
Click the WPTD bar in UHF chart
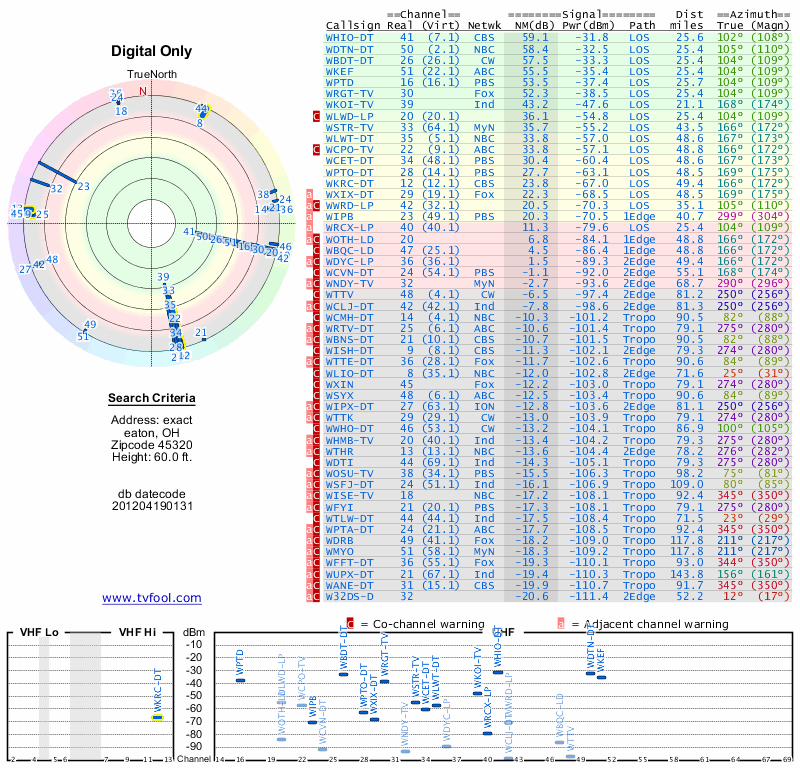coord(240,680)
